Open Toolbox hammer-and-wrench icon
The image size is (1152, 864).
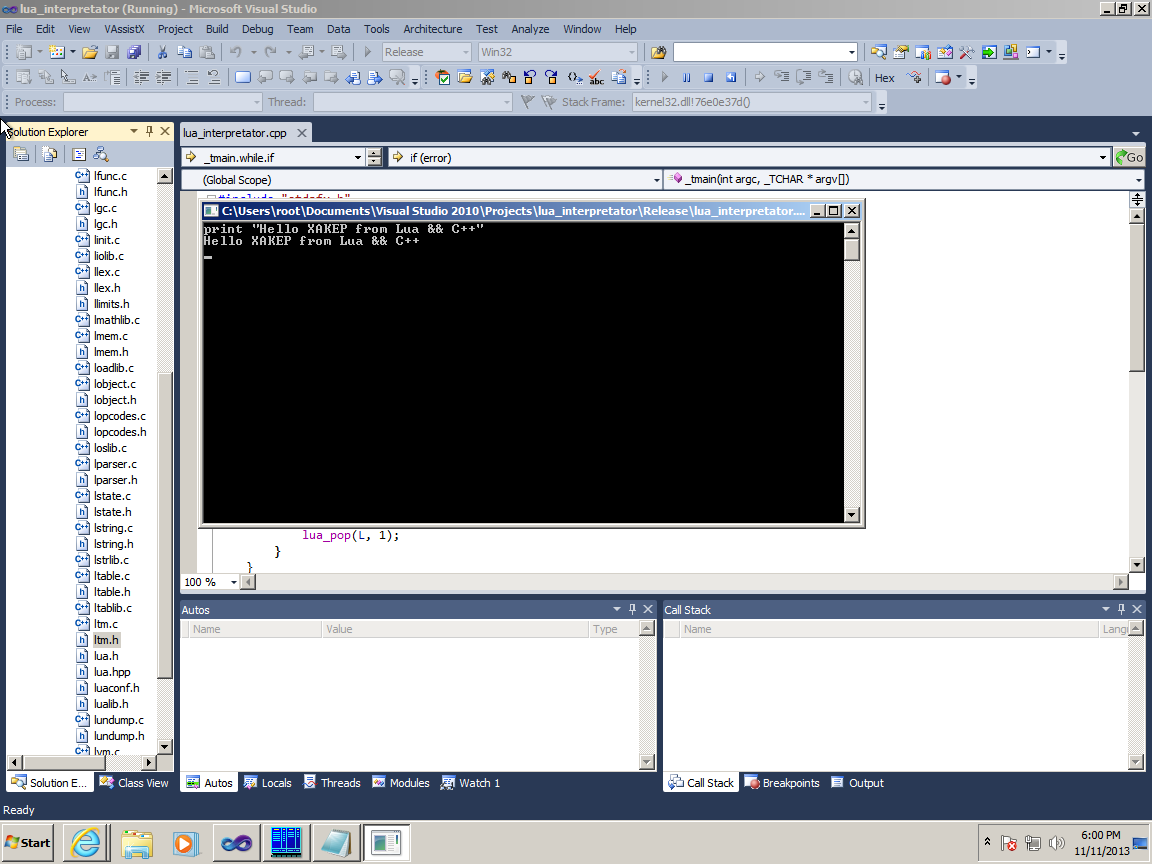pos(966,52)
